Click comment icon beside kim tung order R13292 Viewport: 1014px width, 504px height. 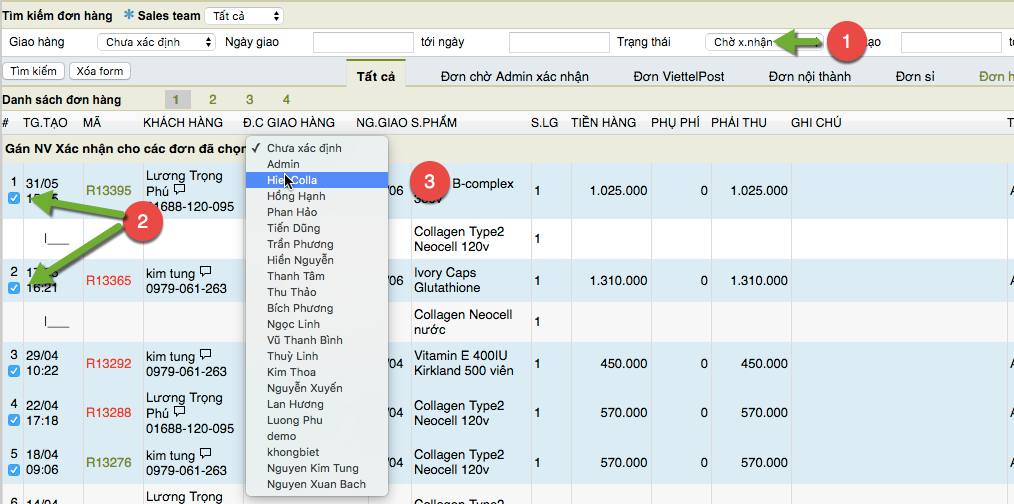coord(205,355)
